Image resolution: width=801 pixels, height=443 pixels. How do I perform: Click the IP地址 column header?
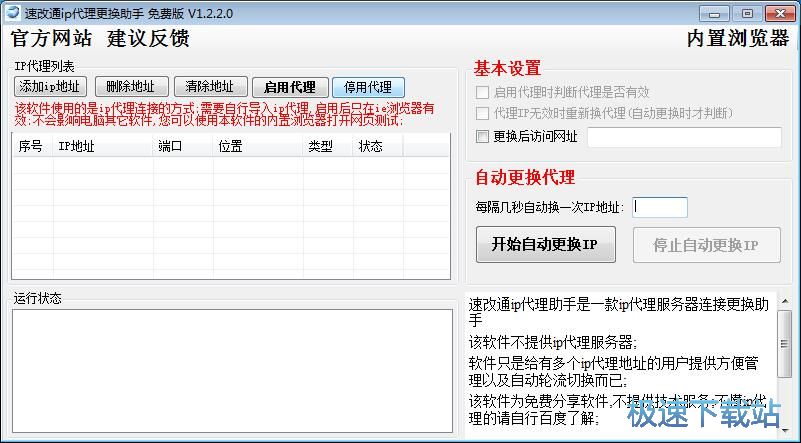(103, 146)
